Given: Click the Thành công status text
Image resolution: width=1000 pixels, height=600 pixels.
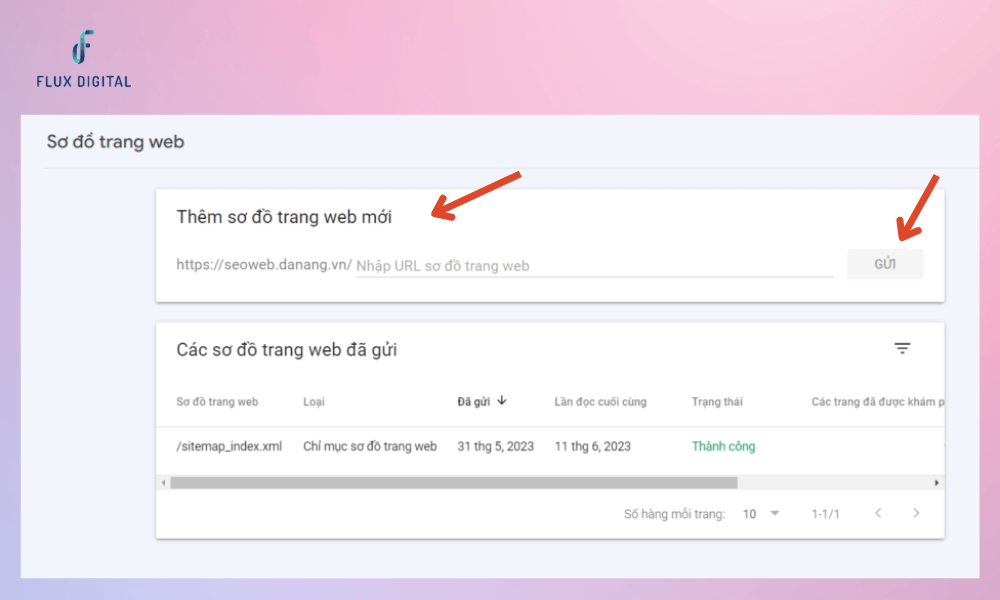Looking at the screenshot, I should pos(723,446).
